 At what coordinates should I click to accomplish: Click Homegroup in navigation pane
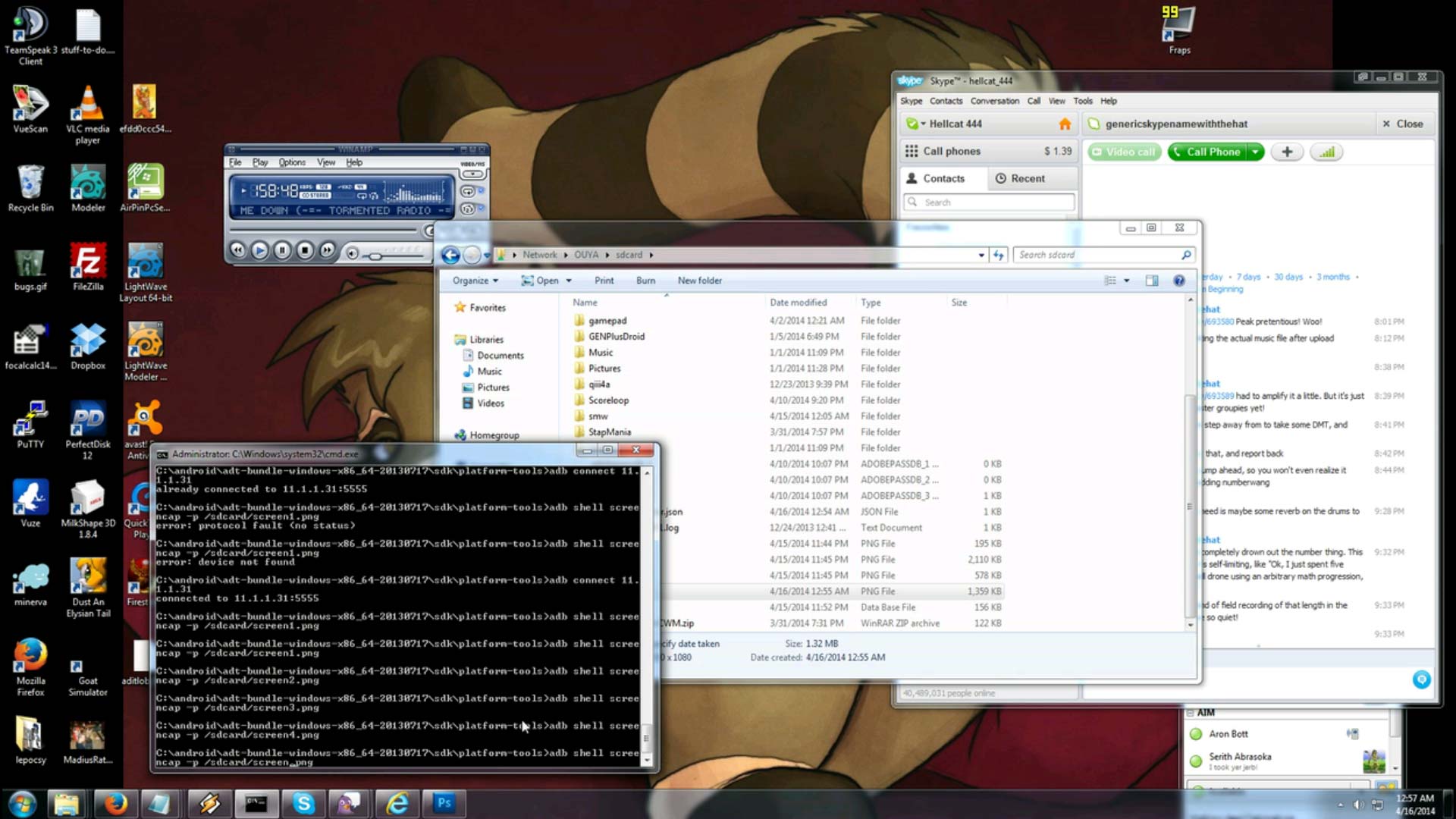tap(494, 435)
